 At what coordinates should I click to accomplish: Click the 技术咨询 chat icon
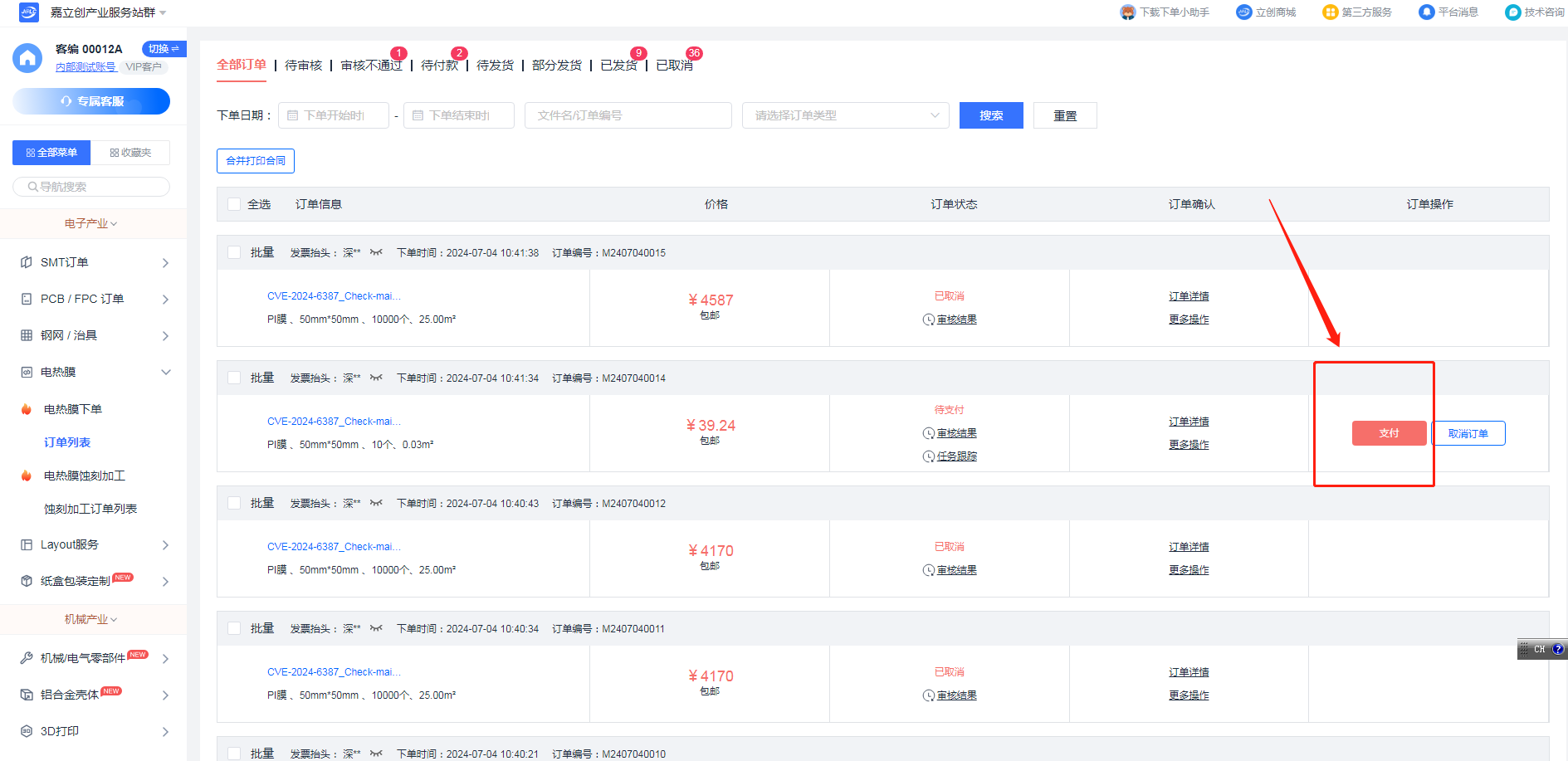point(1512,12)
